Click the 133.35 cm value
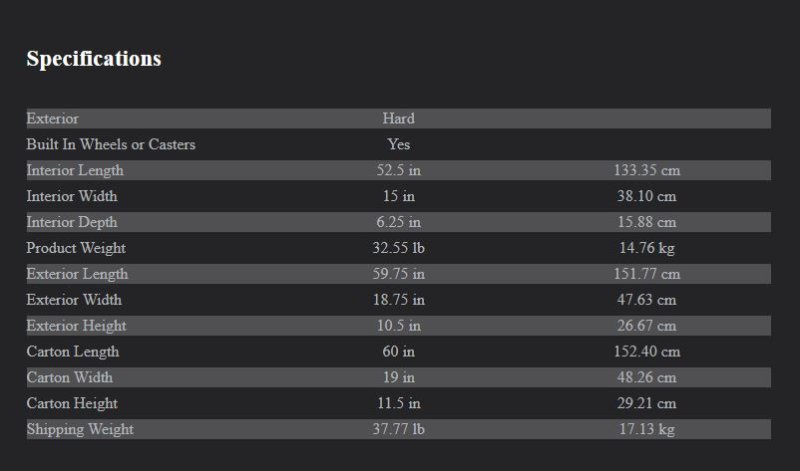The width and height of the screenshot is (800, 471). (646, 171)
